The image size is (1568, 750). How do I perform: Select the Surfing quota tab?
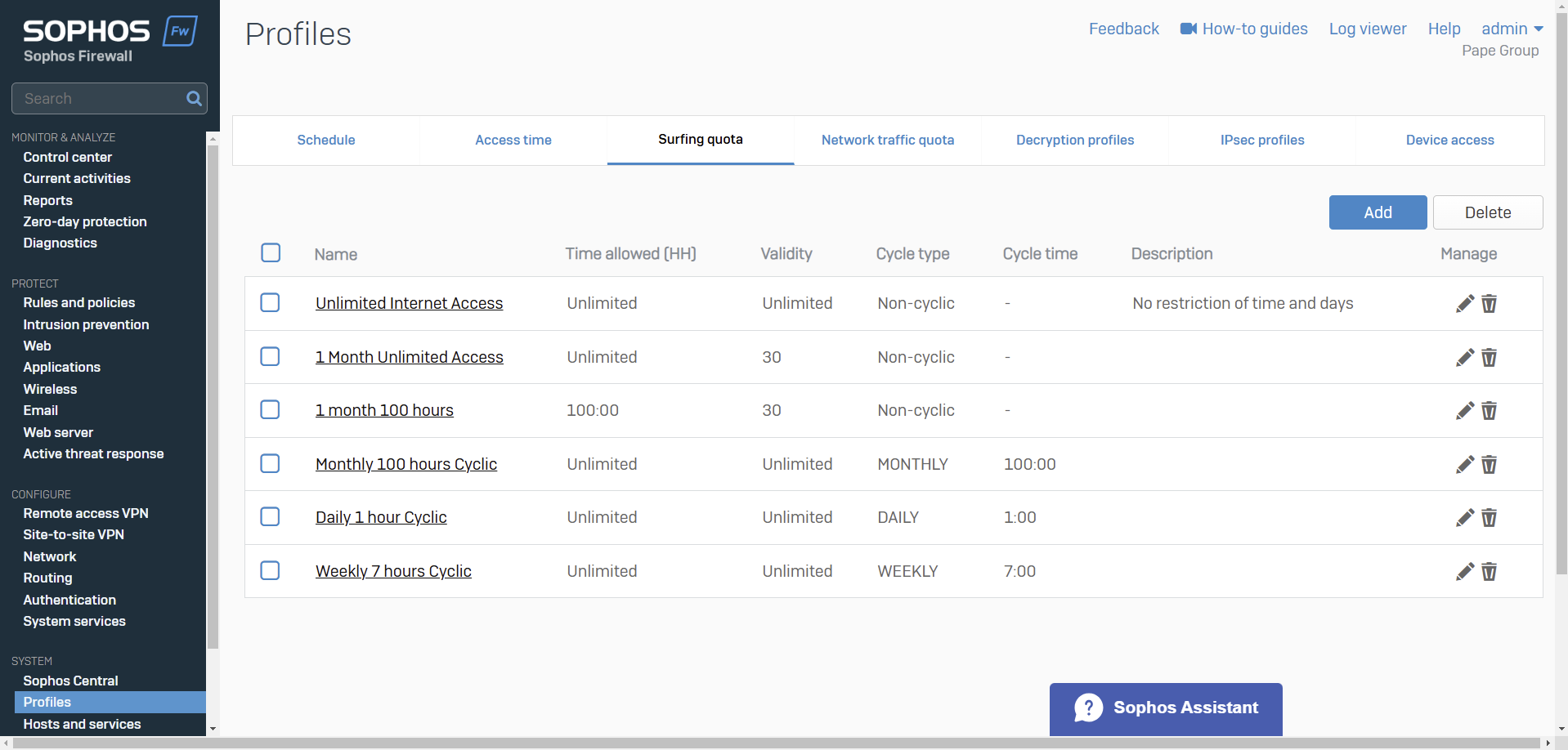[x=701, y=140]
